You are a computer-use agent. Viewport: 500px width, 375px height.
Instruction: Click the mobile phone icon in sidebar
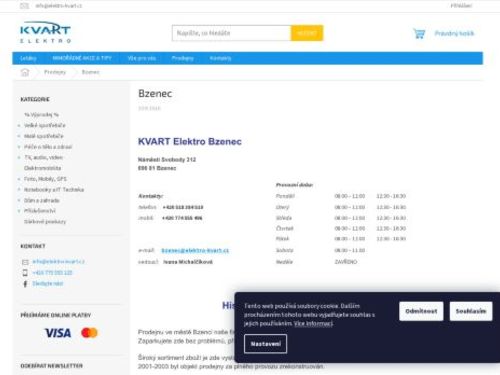click(25, 273)
